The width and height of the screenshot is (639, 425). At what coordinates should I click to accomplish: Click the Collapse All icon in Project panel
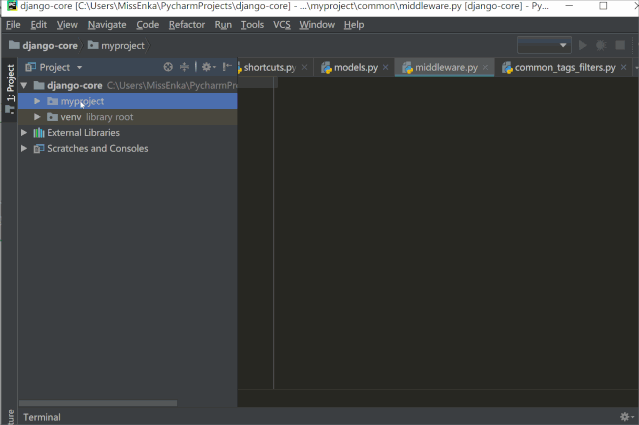[x=185, y=67]
